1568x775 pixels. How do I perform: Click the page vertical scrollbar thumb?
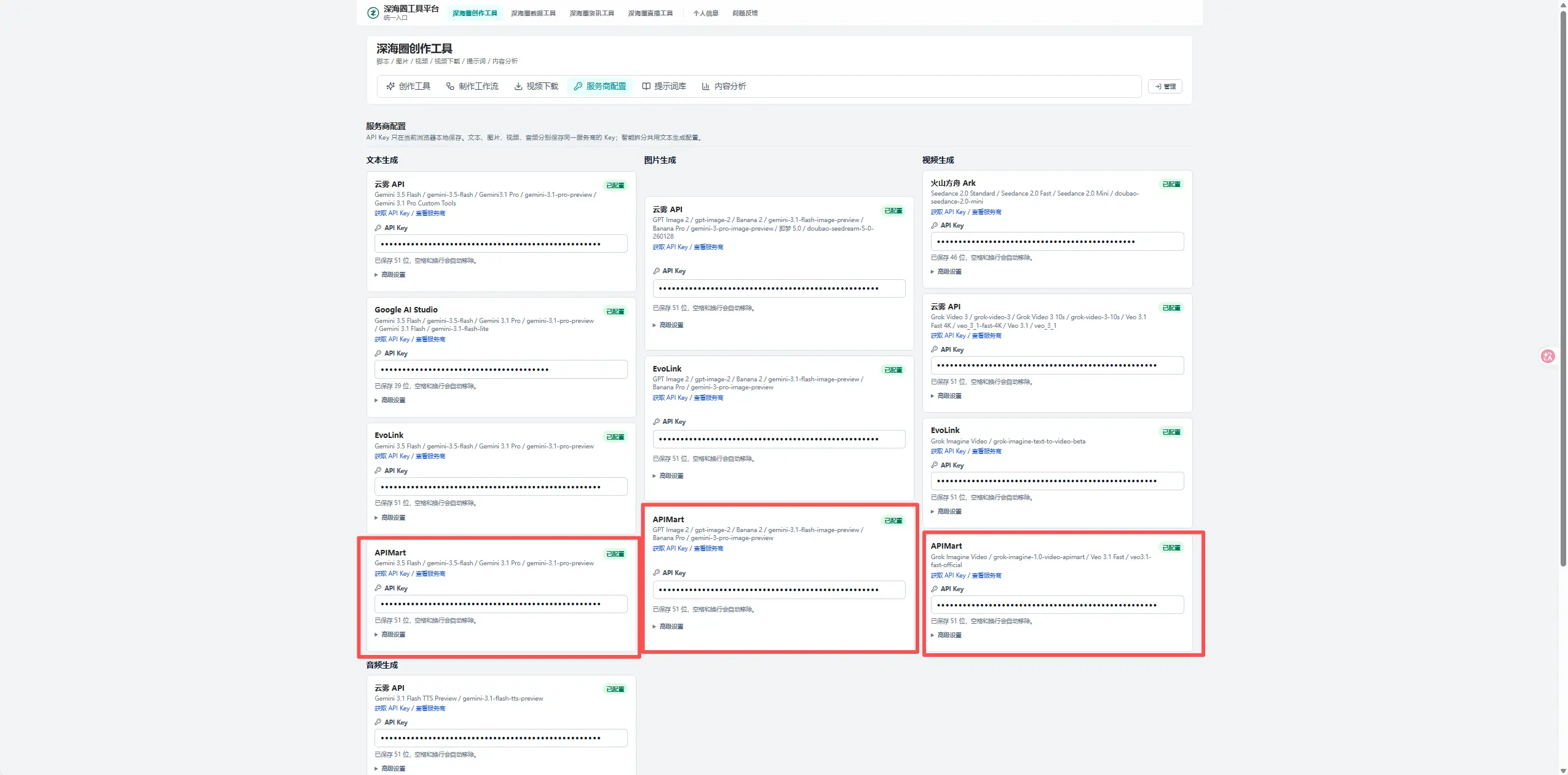coord(1562,288)
